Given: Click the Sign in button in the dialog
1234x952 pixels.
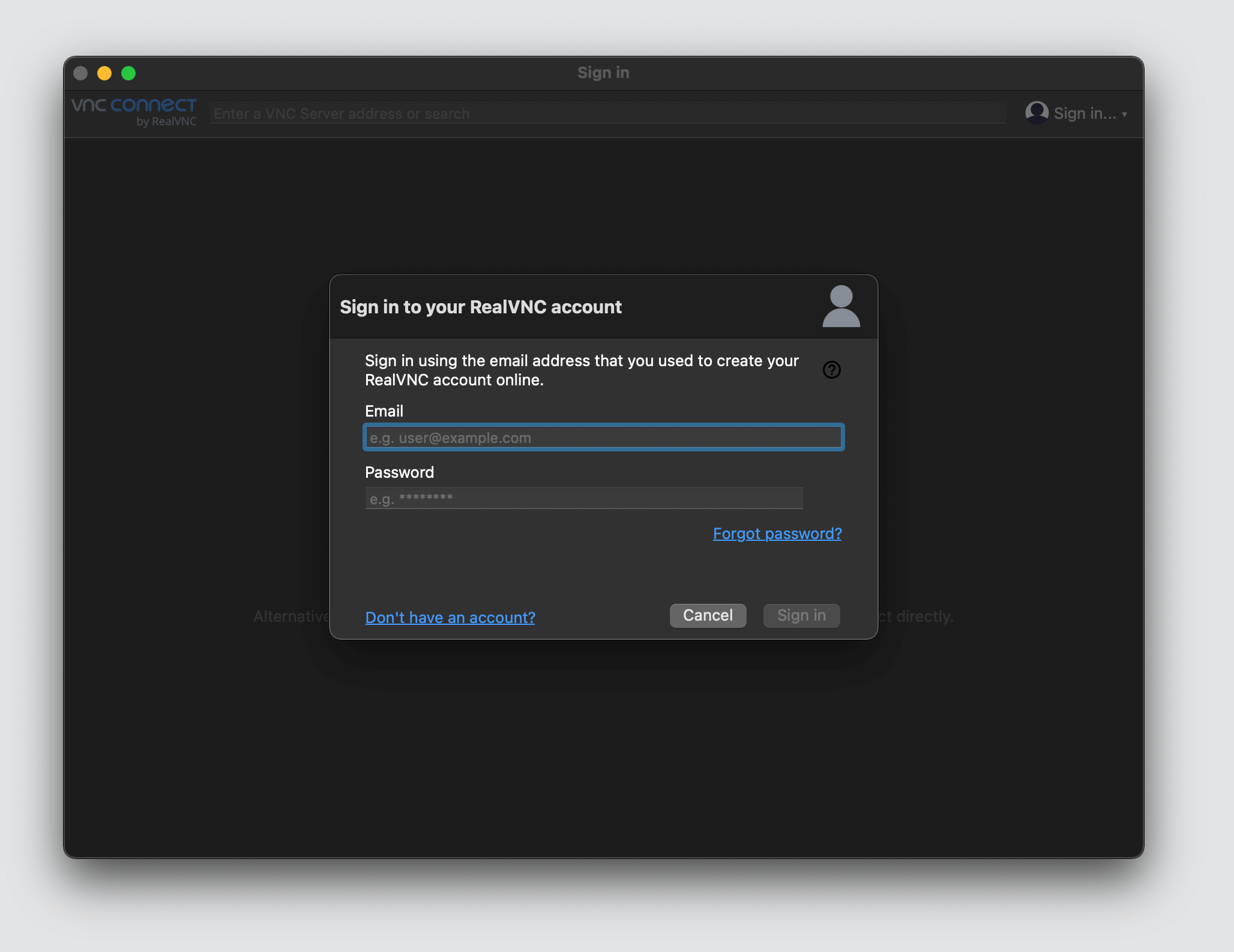Looking at the screenshot, I should 801,616.
